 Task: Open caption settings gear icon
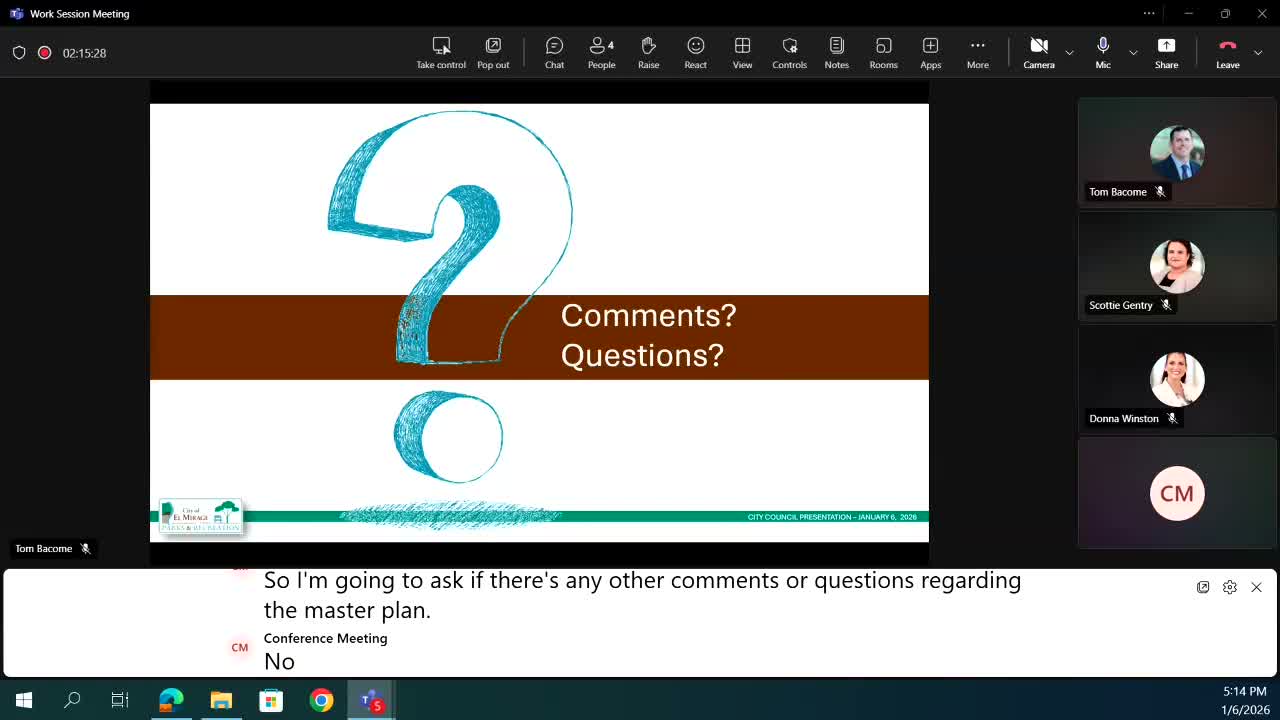click(x=1230, y=587)
